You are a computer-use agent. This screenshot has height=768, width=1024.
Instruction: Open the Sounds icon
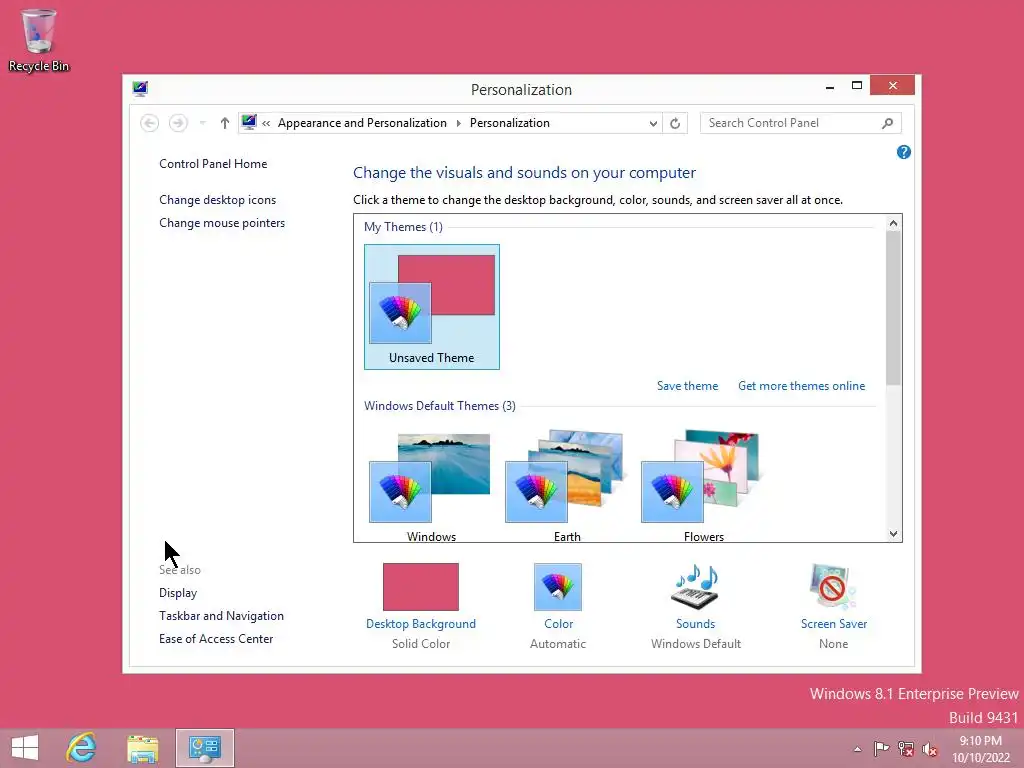tap(696, 586)
